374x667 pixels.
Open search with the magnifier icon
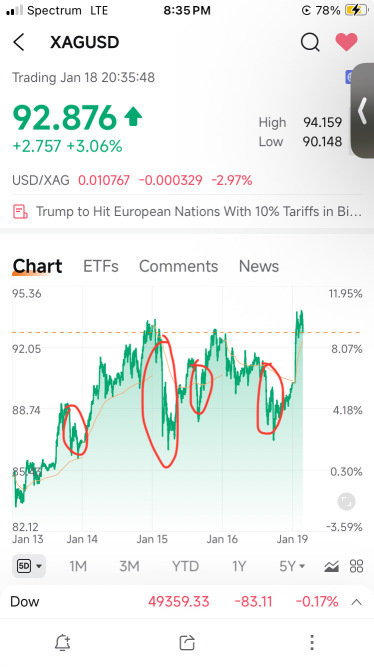point(310,42)
